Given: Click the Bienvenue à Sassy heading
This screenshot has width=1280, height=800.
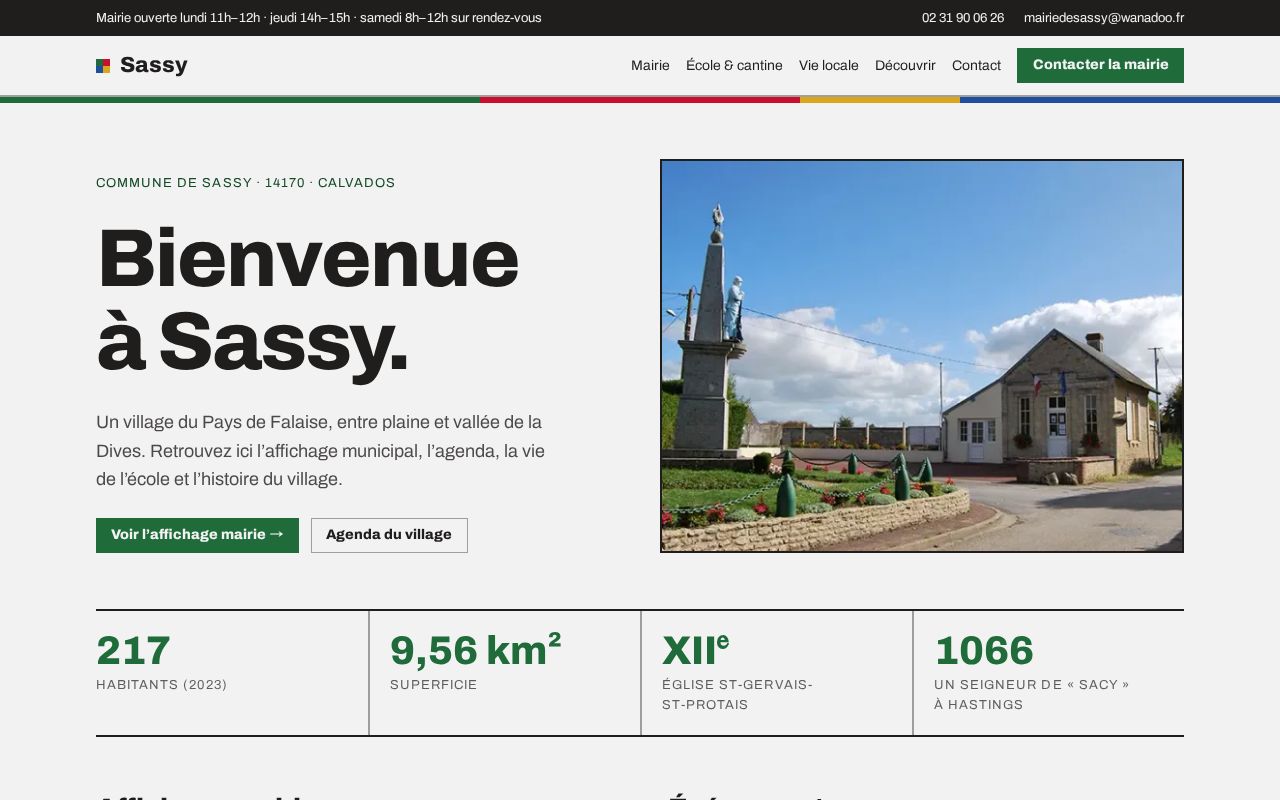Looking at the screenshot, I should [307, 300].
